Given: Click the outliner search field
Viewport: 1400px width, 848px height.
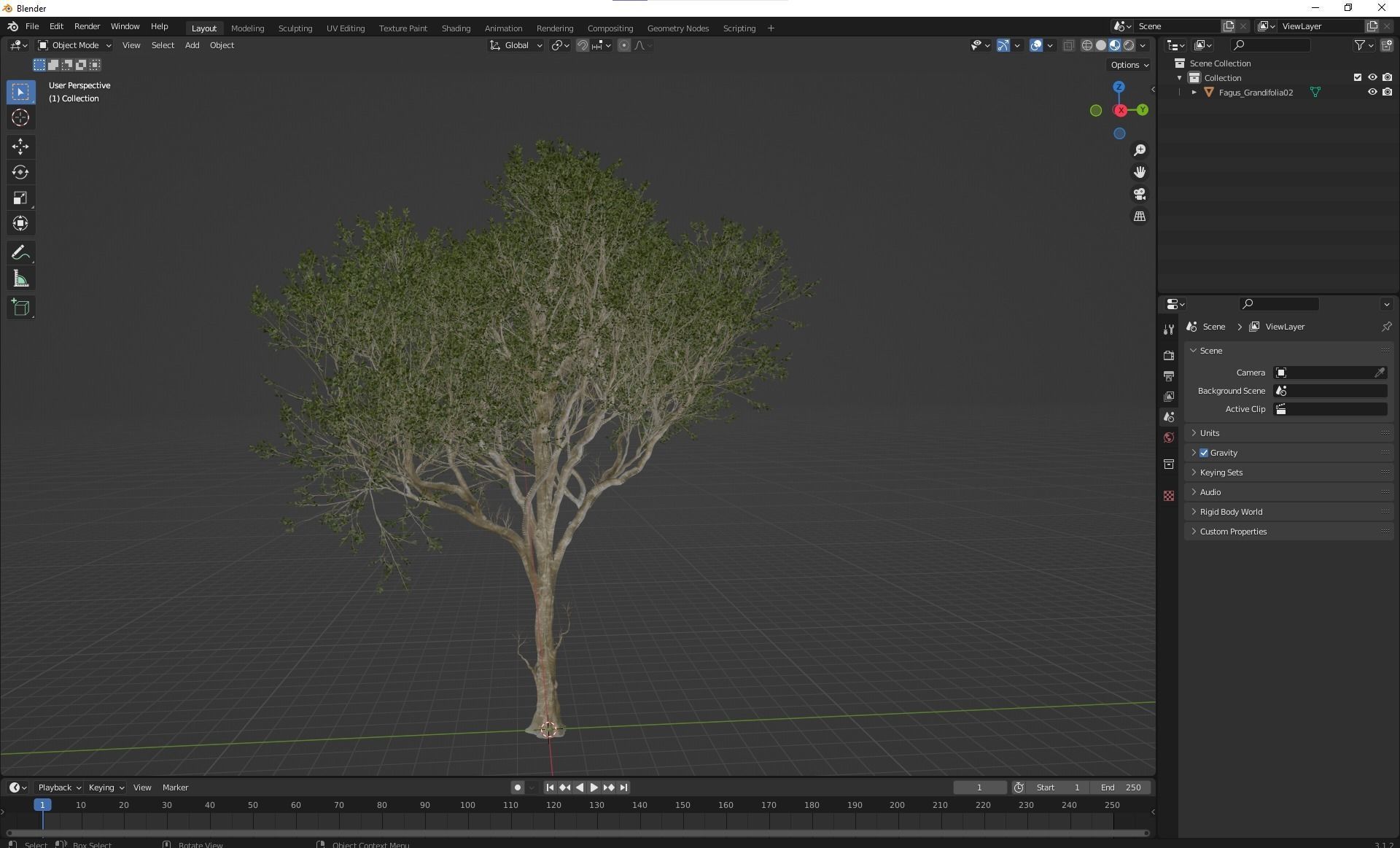Looking at the screenshot, I should pyautogui.click(x=1269, y=45).
